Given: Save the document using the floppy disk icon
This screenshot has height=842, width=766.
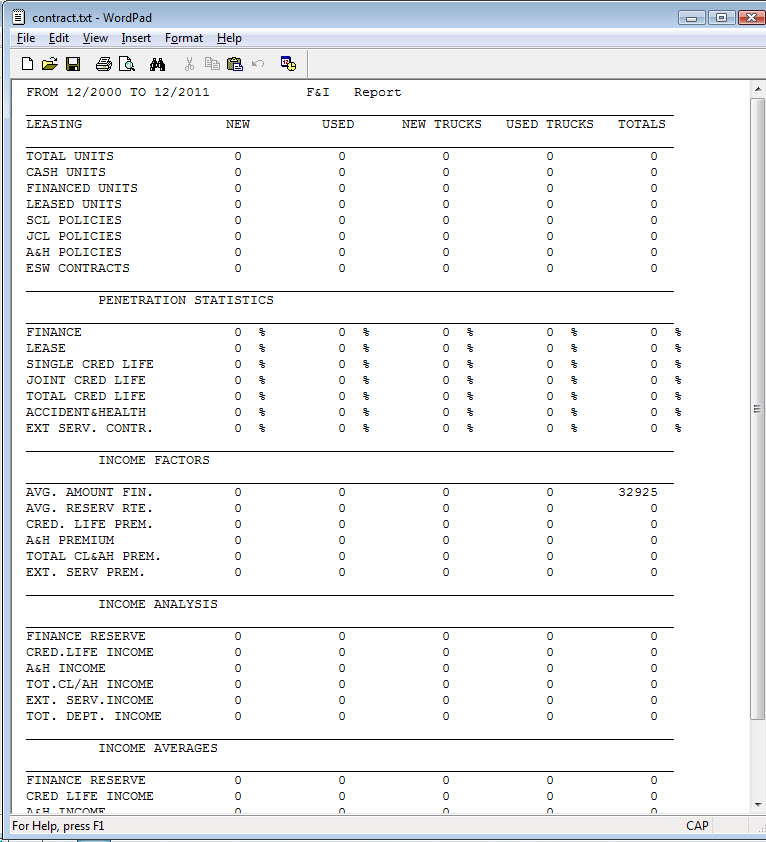Looking at the screenshot, I should 72,64.
